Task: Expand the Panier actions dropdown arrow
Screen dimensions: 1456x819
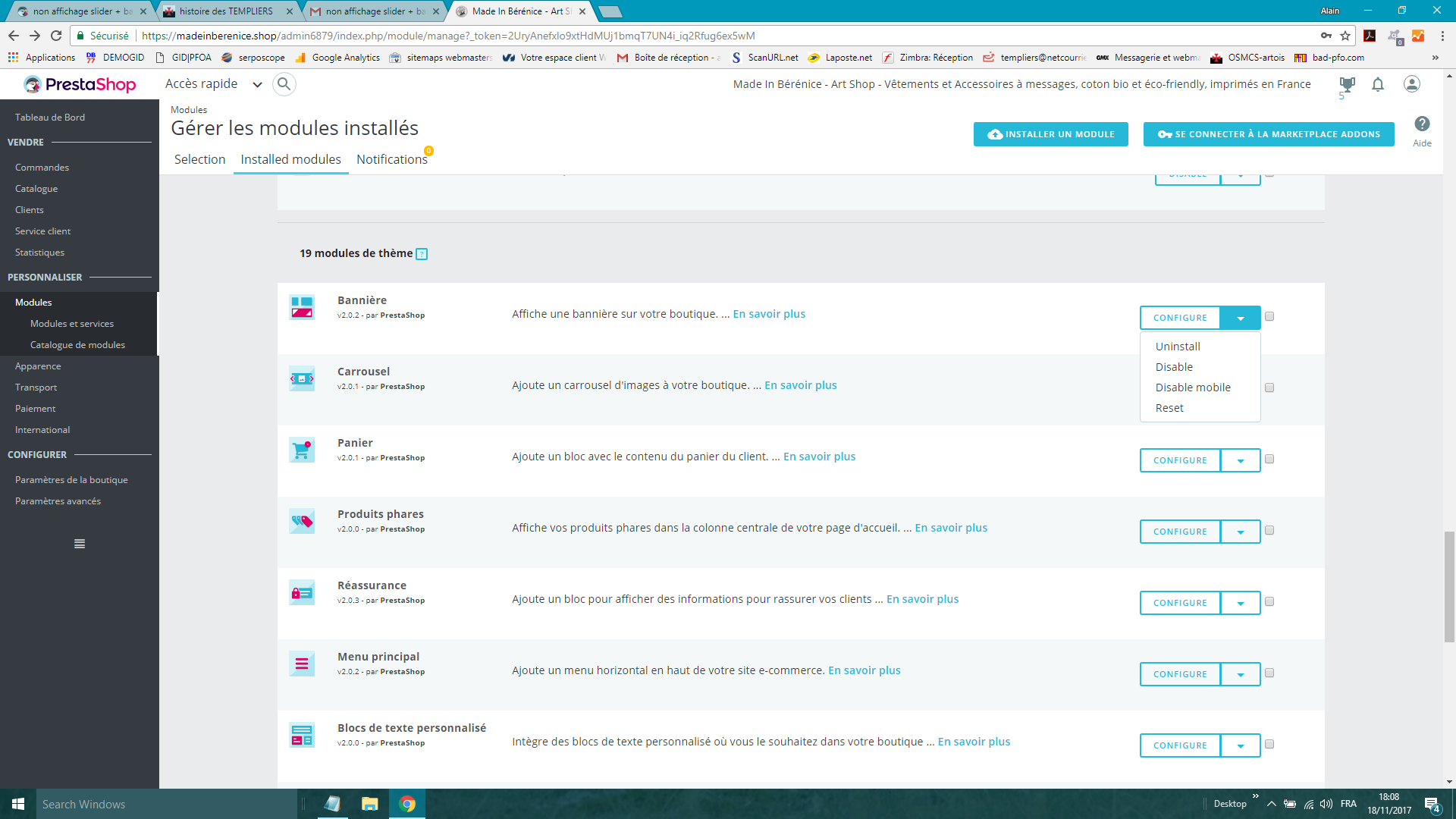Action: (x=1241, y=460)
